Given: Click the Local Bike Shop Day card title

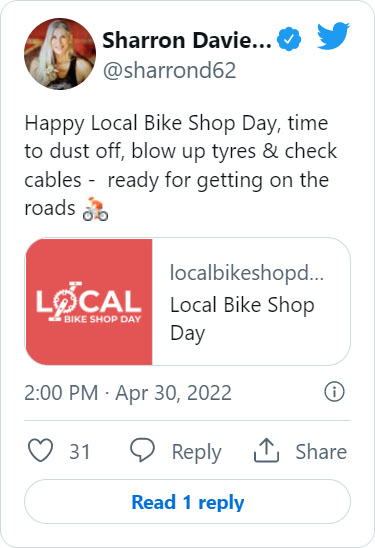Looking at the screenshot, I should [242, 319].
